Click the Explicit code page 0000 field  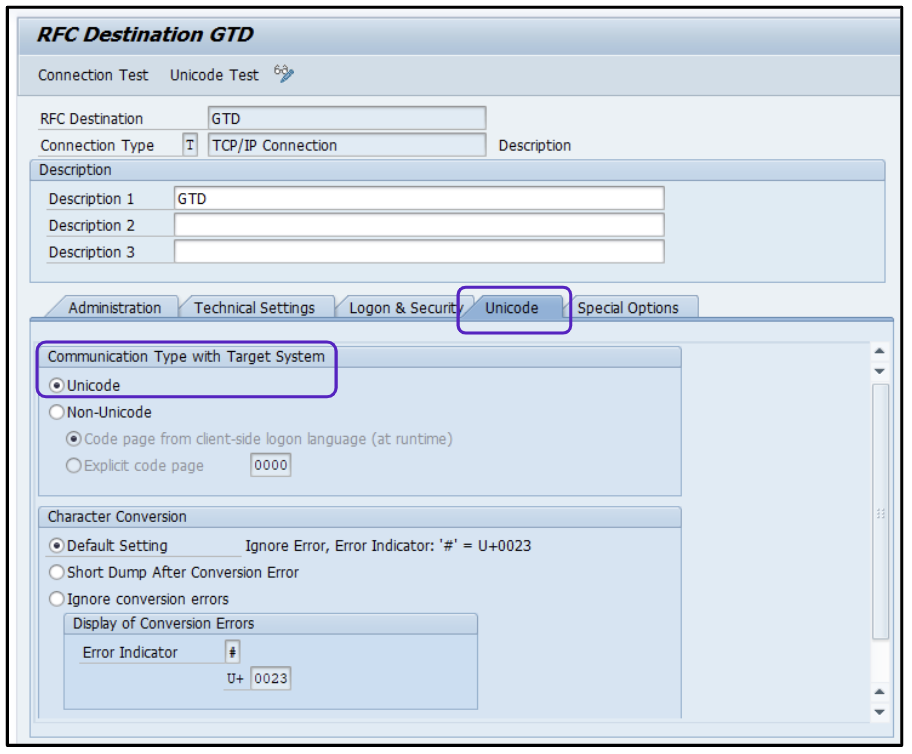click(x=270, y=466)
